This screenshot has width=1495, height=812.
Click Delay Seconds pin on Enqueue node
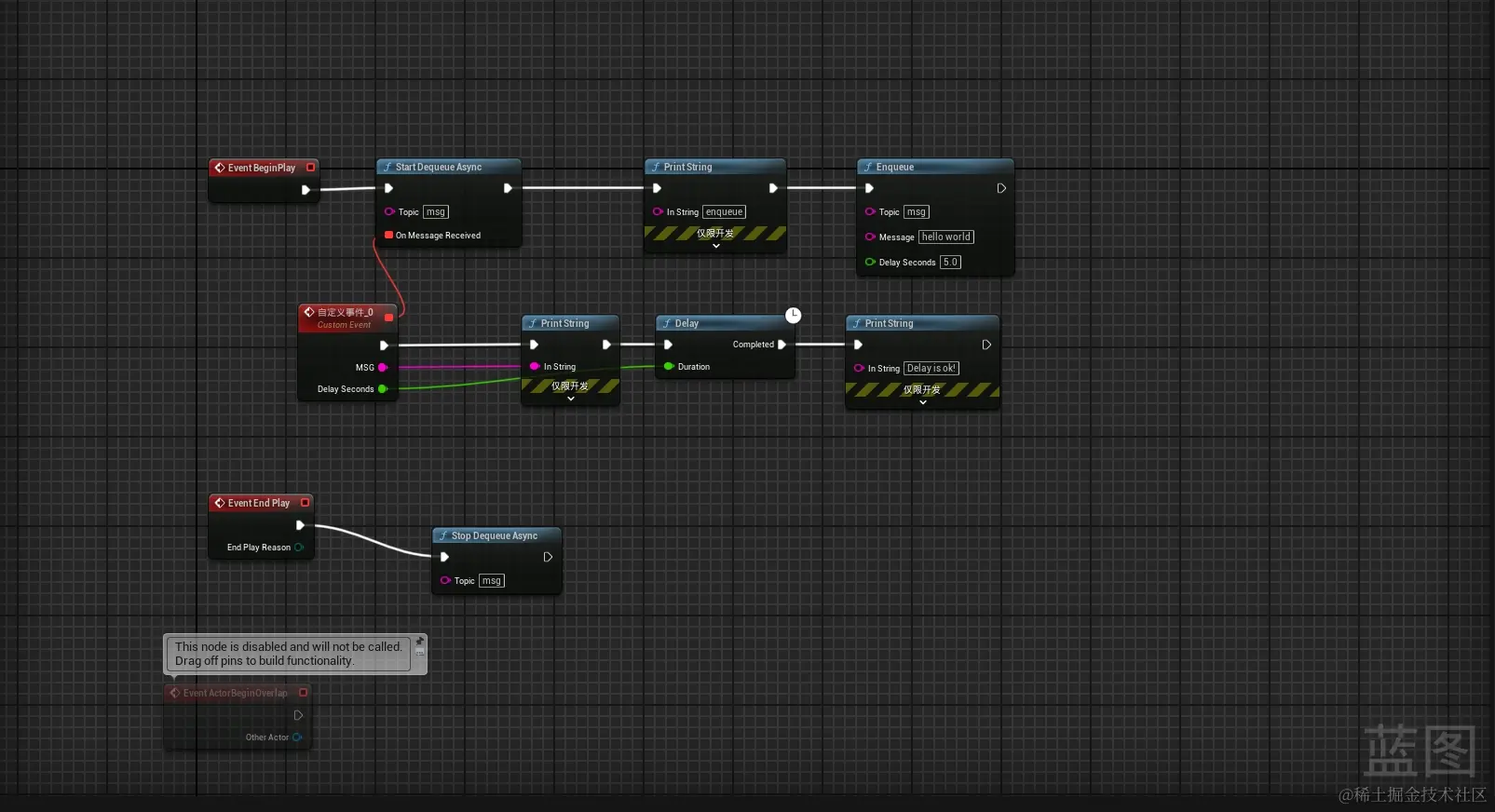pyautogui.click(x=870, y=262)
